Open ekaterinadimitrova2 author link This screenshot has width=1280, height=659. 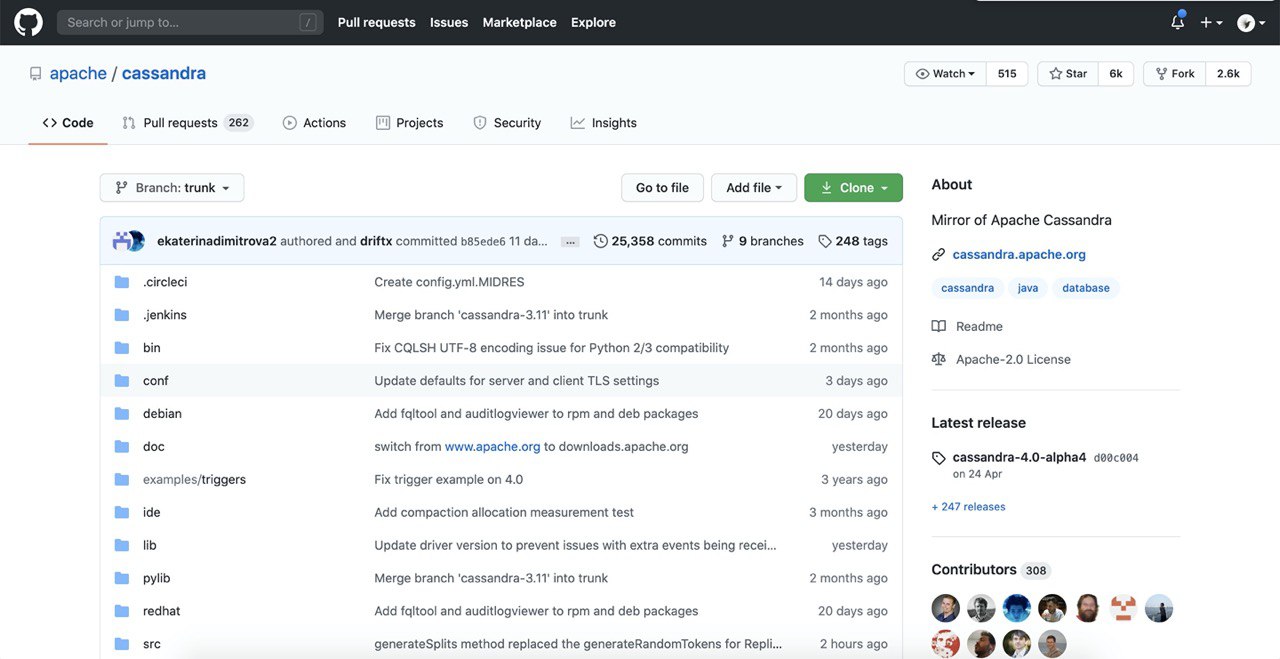coord(217,241)
